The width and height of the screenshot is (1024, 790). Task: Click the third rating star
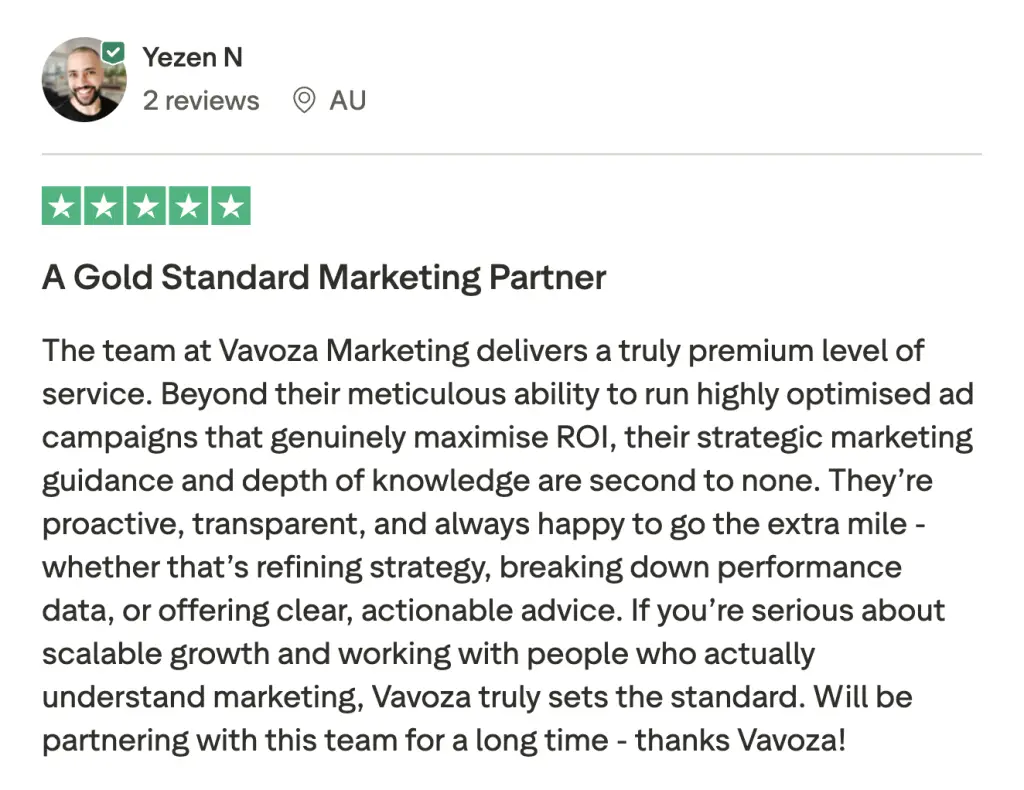(x=146, y=206)
